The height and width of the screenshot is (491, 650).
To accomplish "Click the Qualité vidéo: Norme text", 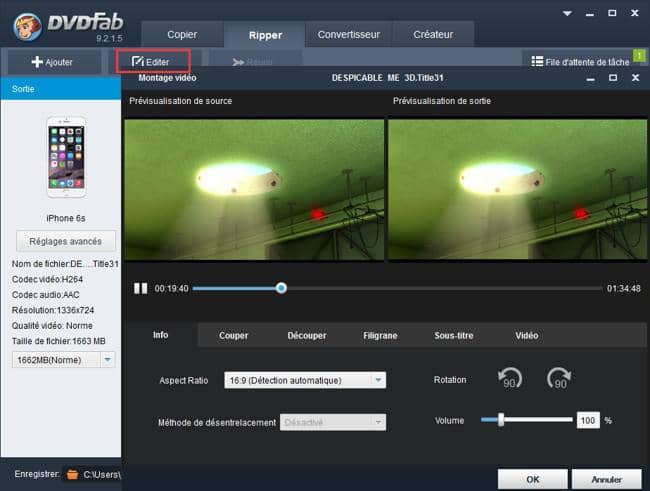I will tap(52, 326).
